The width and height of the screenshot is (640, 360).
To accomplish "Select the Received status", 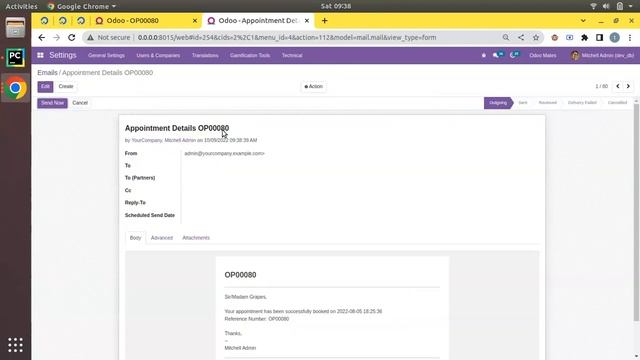I will (x=547, y=103).
